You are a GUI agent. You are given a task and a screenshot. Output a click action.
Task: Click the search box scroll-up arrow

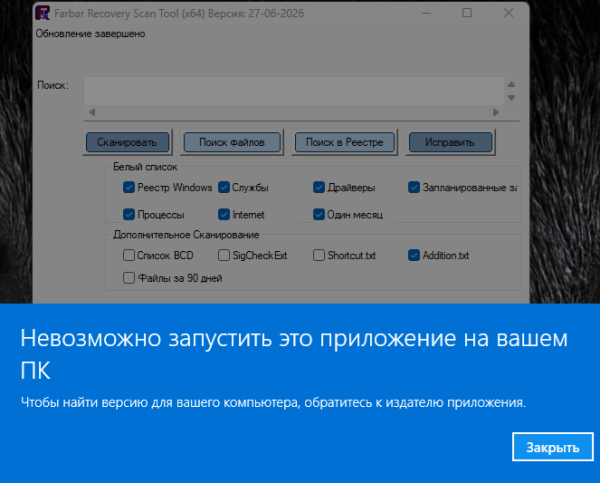click(511, 84)
